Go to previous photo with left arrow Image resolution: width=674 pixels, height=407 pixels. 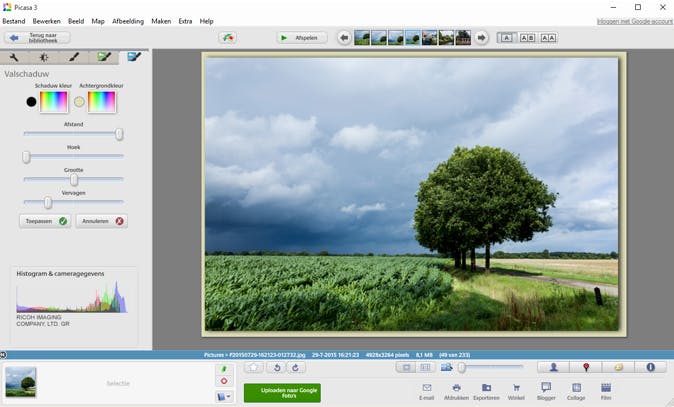click(344, 38)
